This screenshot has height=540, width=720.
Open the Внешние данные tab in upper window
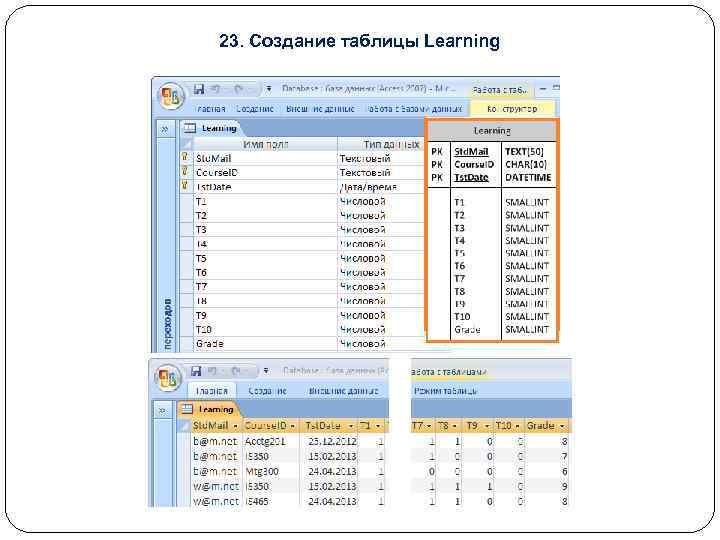tap(320, 109)
